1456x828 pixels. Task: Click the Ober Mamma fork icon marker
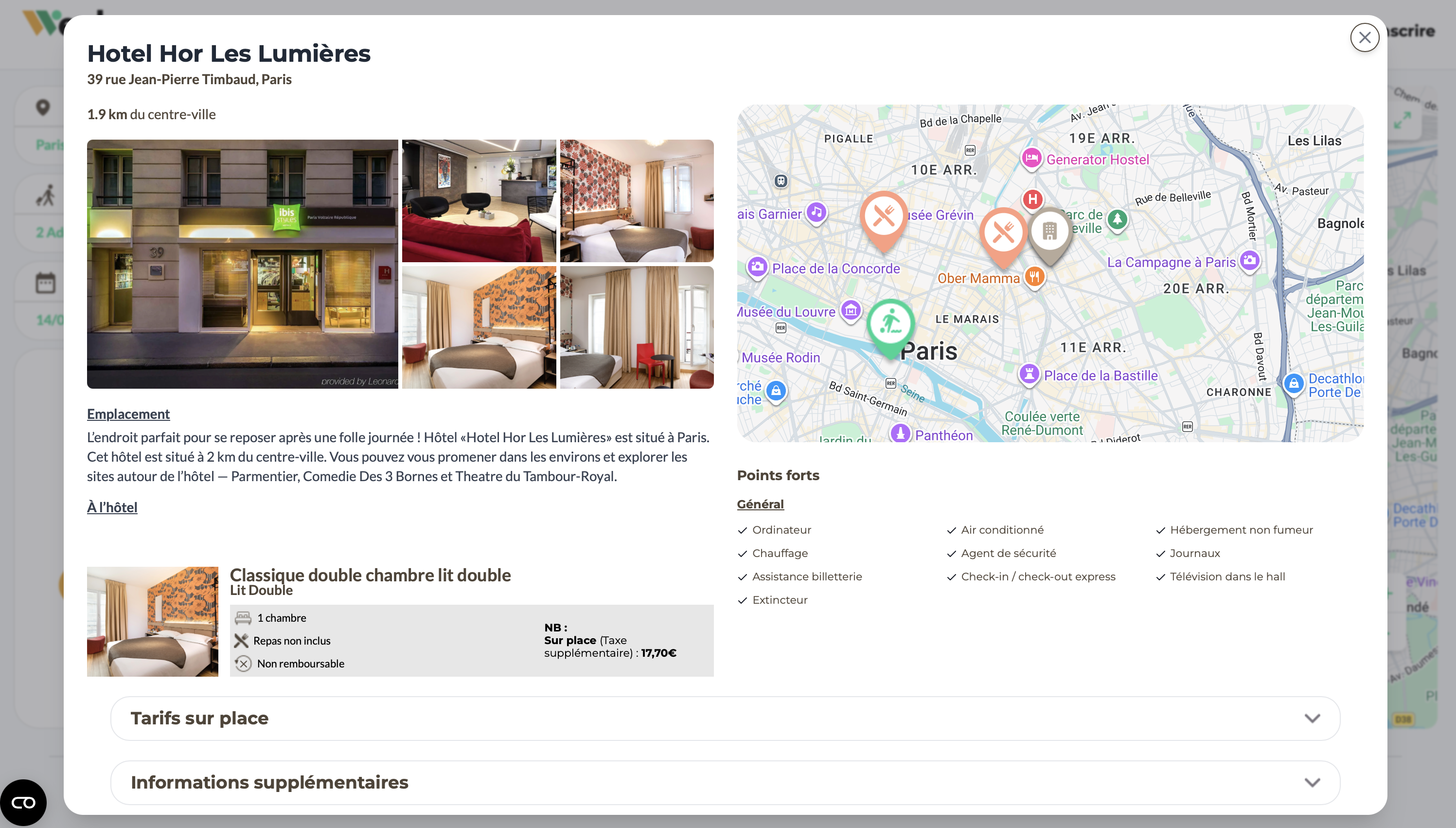(1034, 277)
